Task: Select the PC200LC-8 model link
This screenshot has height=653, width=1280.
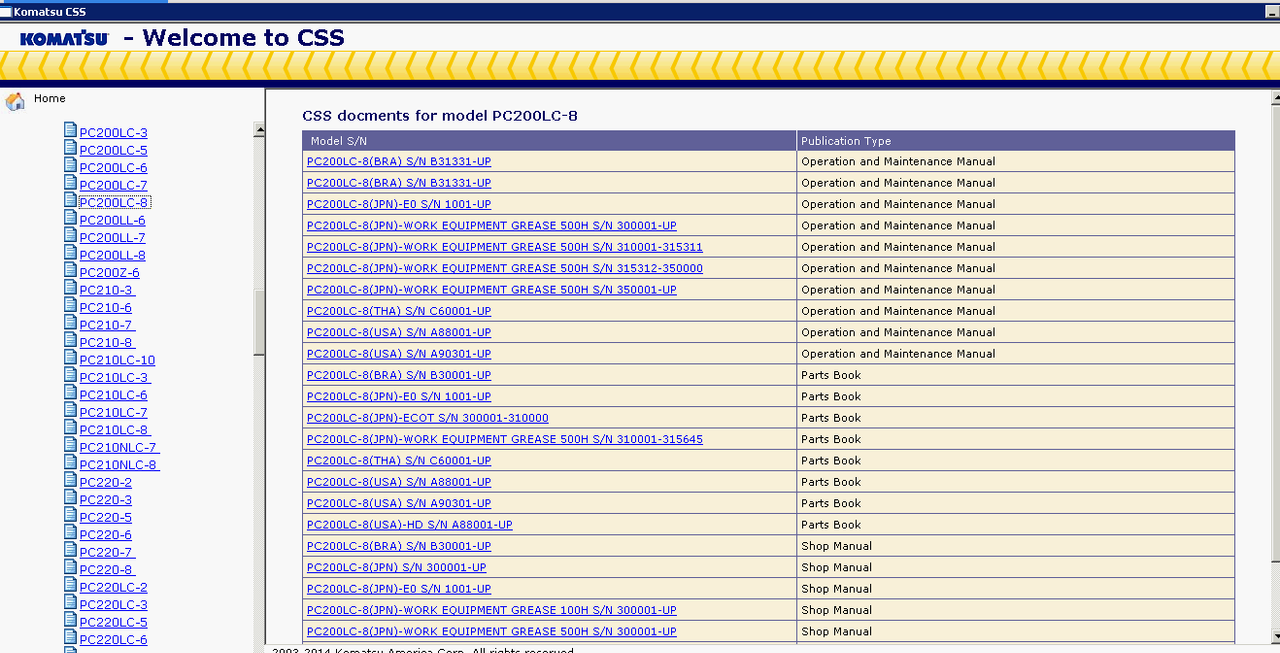Action: (114, 202)
